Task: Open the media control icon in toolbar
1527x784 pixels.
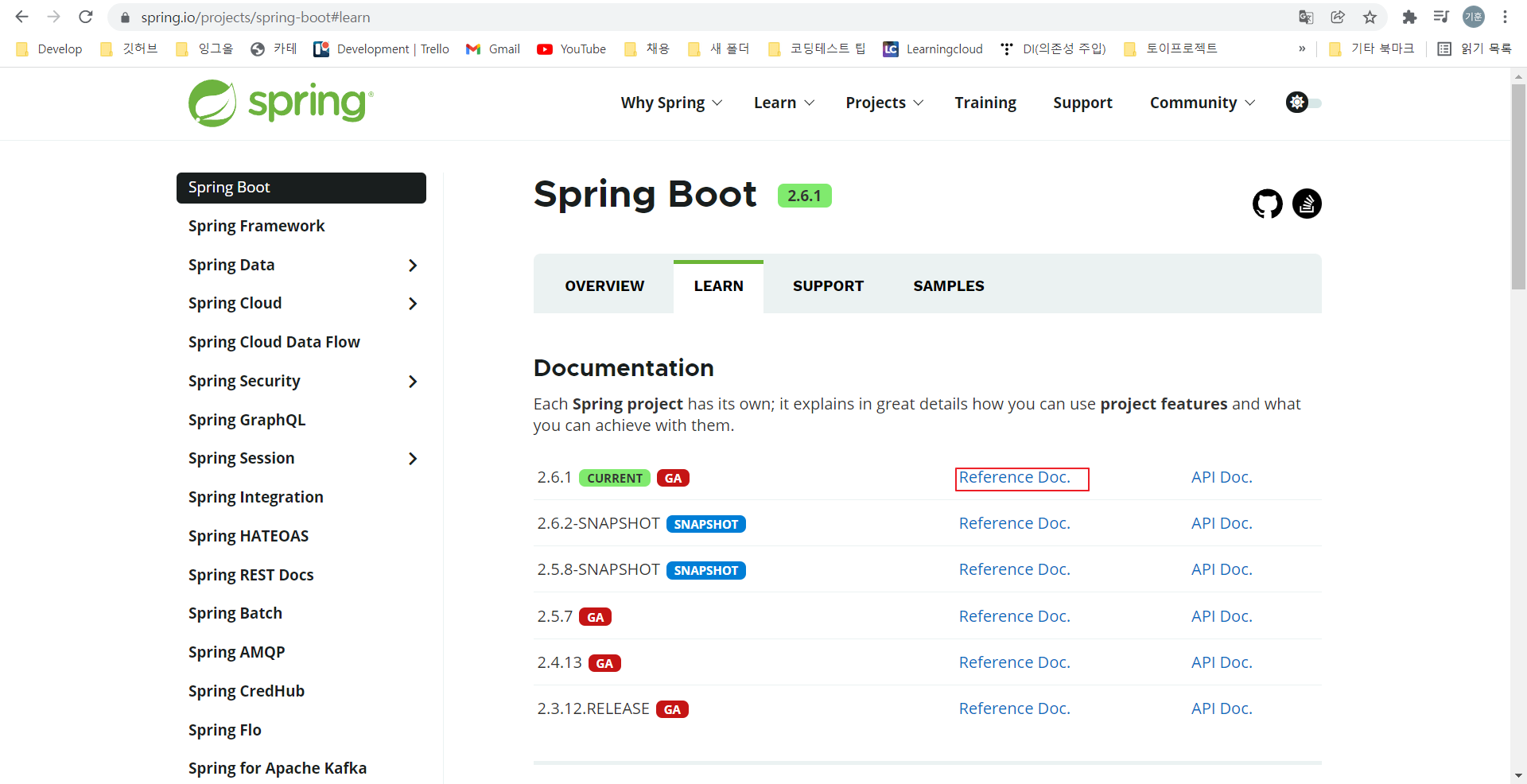Action: coord(1441,17)
